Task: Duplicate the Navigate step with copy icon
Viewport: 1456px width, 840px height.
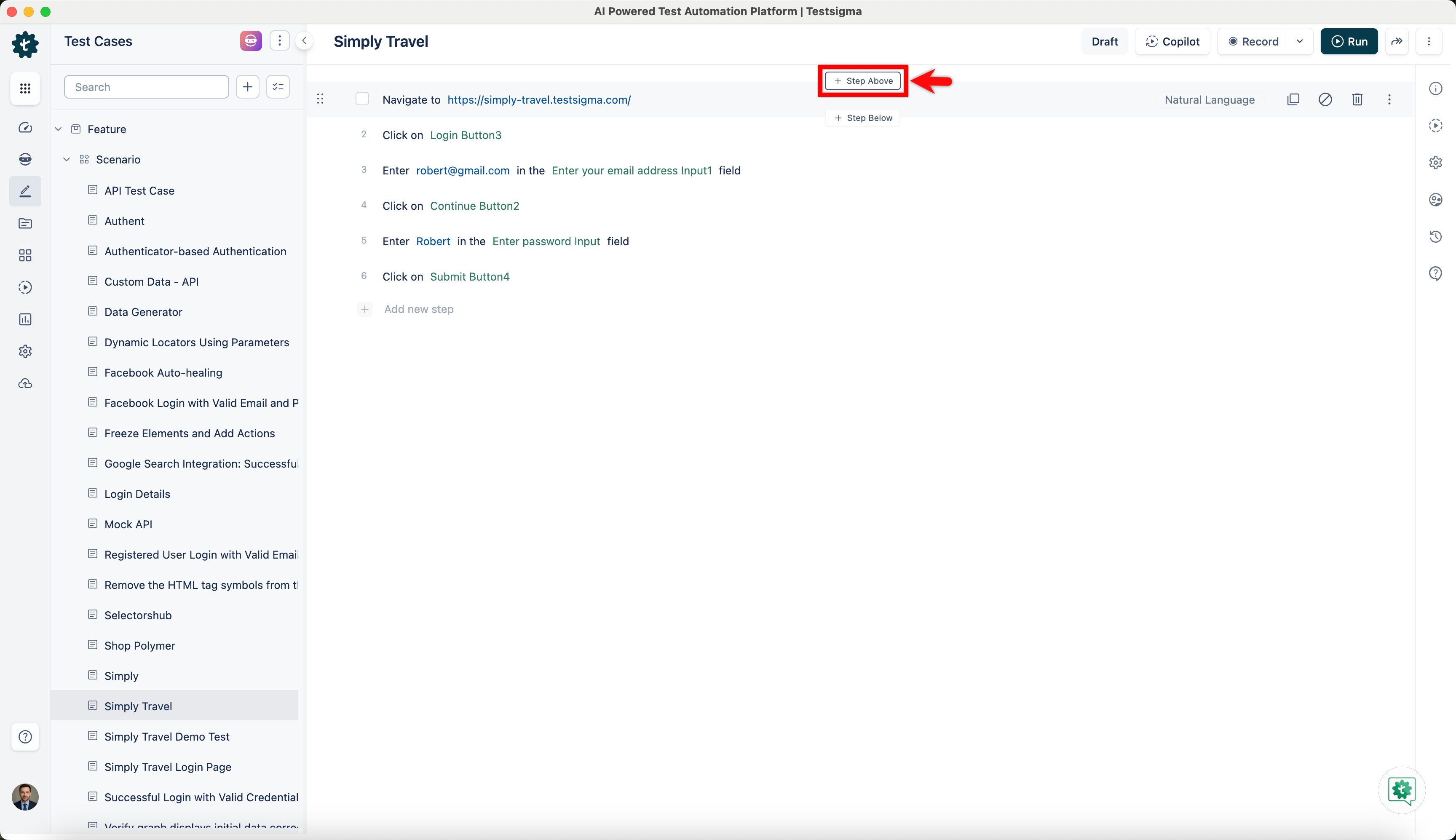Action: pos(1293,99)
